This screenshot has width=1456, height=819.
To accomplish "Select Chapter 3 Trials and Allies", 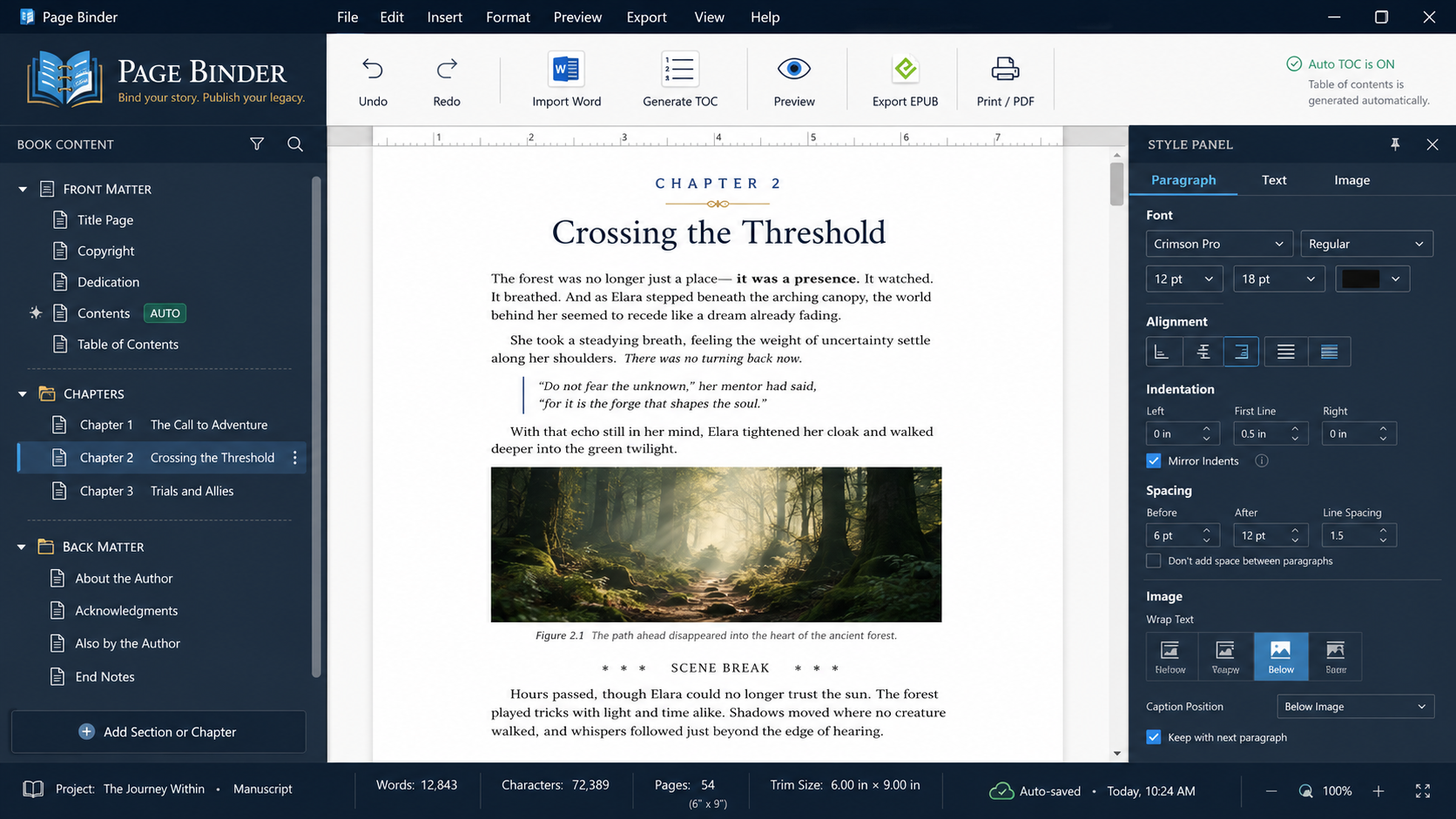I will point(162,491).
